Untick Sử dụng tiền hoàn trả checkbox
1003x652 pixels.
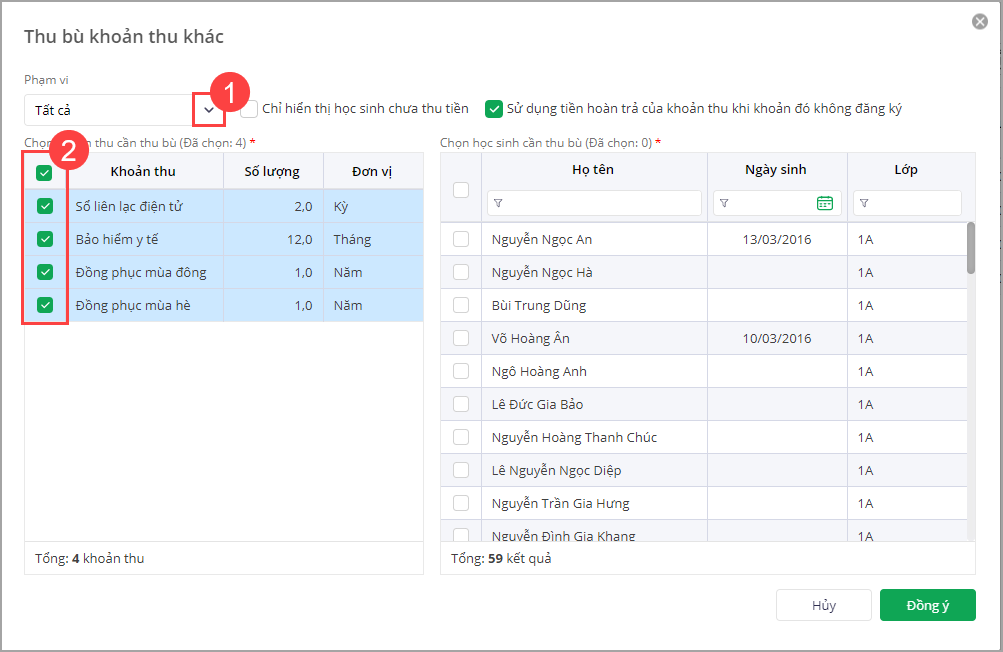click(x=493, y=109)
